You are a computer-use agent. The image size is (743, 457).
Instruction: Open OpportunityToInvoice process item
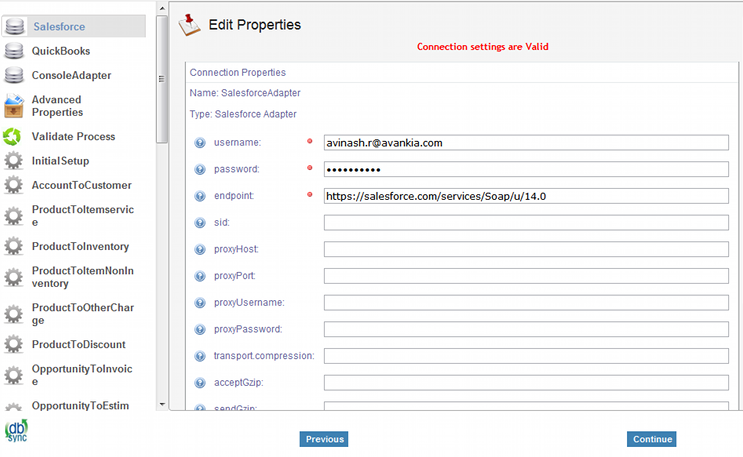click(81, 375)
